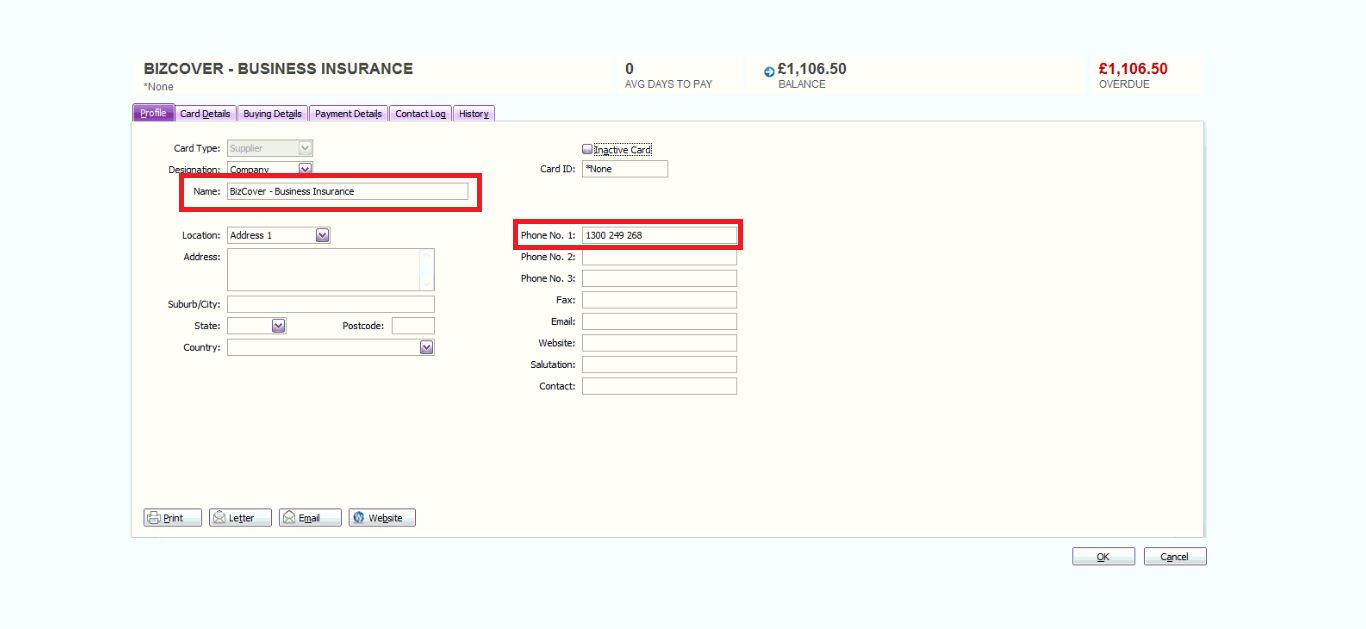1366x629 pixels.
Task: Click the Contact field
Action: click(x=659, y=386)
